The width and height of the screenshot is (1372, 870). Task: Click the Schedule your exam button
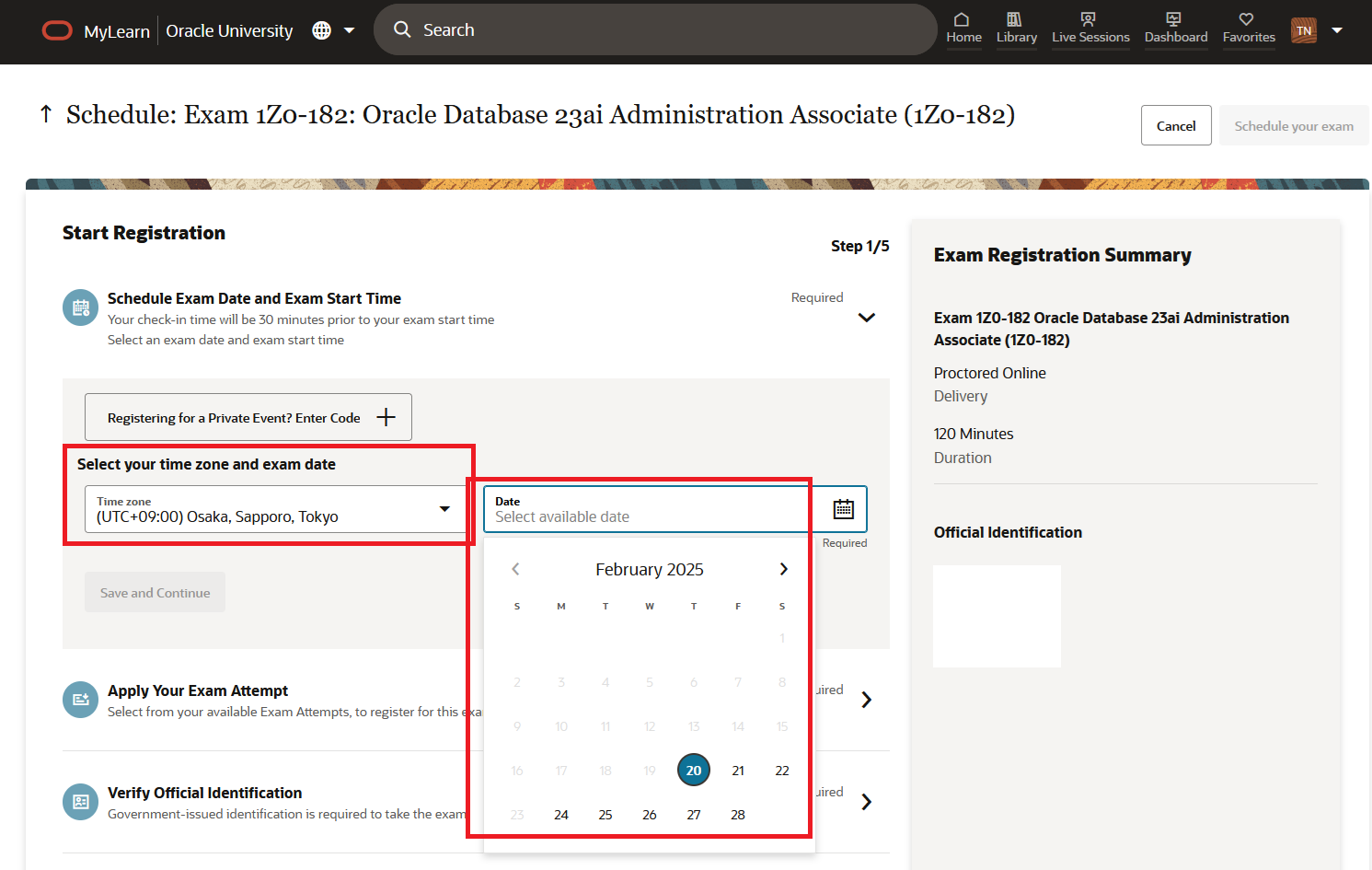[1294, 125]
